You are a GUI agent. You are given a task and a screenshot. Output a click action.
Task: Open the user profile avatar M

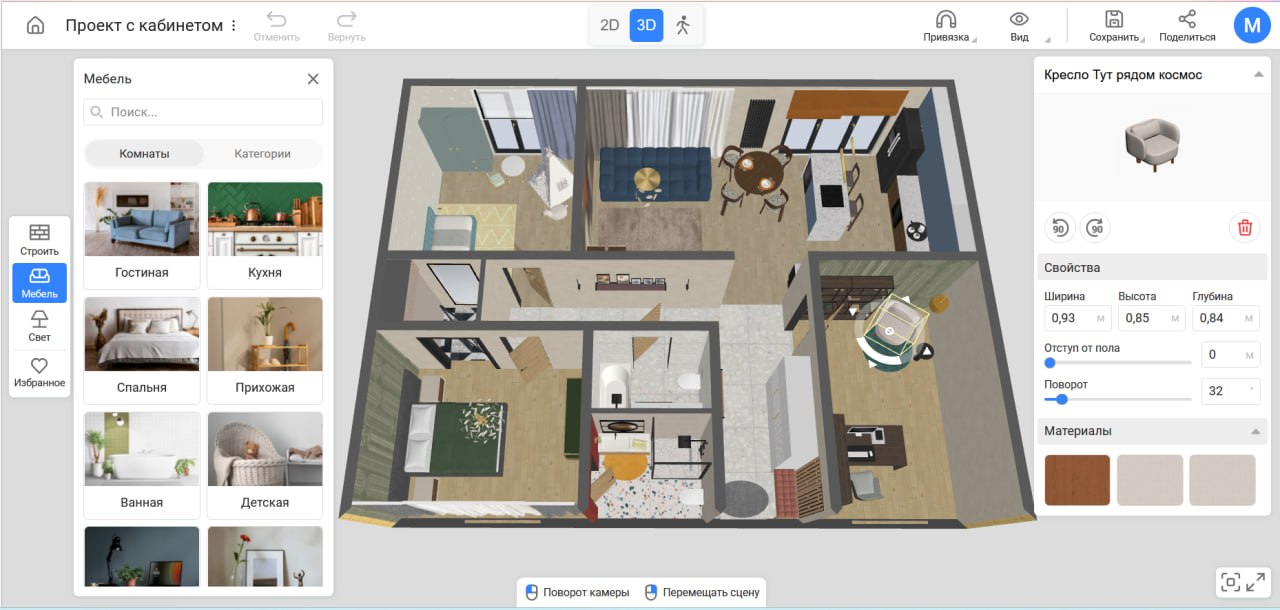1252,25
